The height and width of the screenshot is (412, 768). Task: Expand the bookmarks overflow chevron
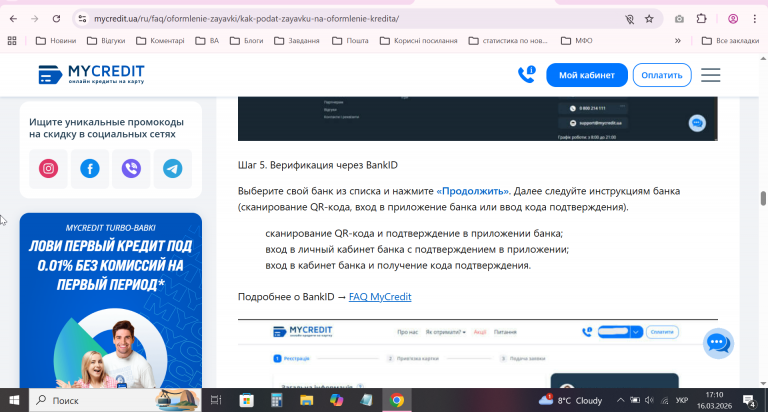[x=678, y=41]
